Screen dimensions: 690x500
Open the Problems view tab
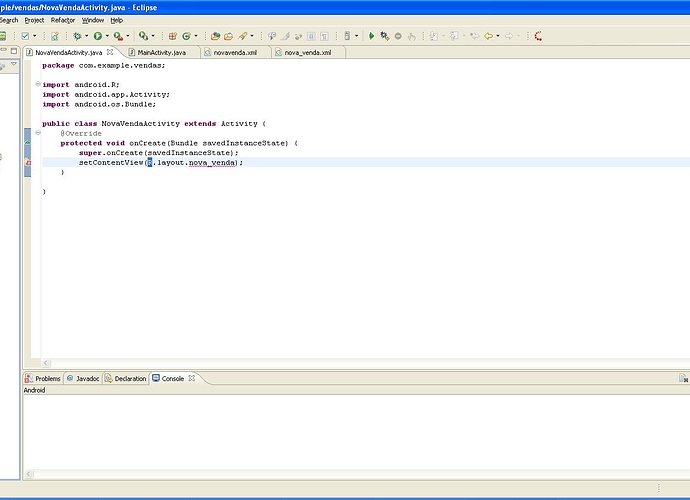tap(47, 379)
